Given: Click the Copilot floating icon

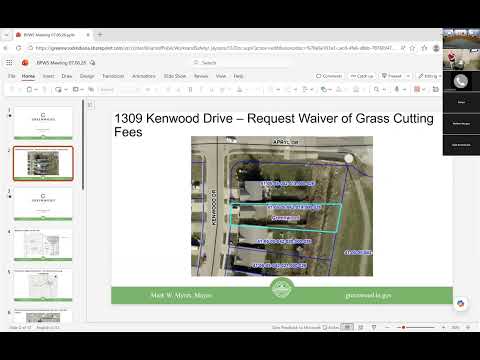Looking at the screenshot, I should tap(461, 304).
